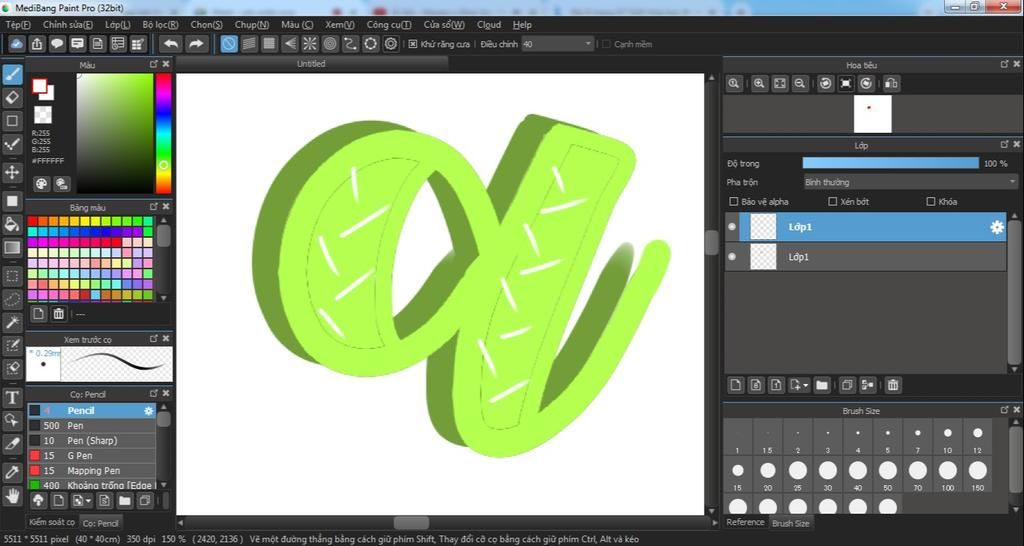Turn snap off with the crossed-circle icon
The image size is (1024, 546).
click(229, 44)
